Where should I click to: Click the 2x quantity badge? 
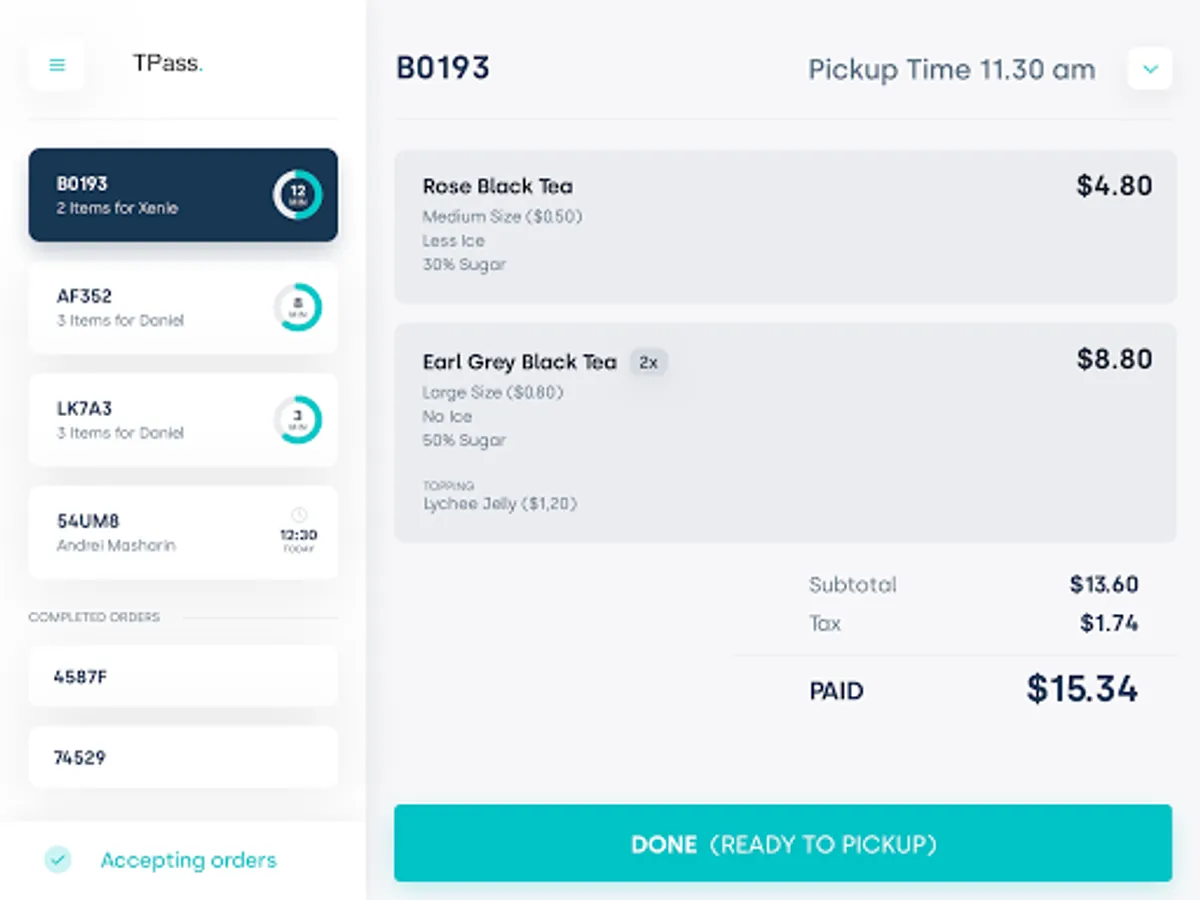tap(648, 362)
